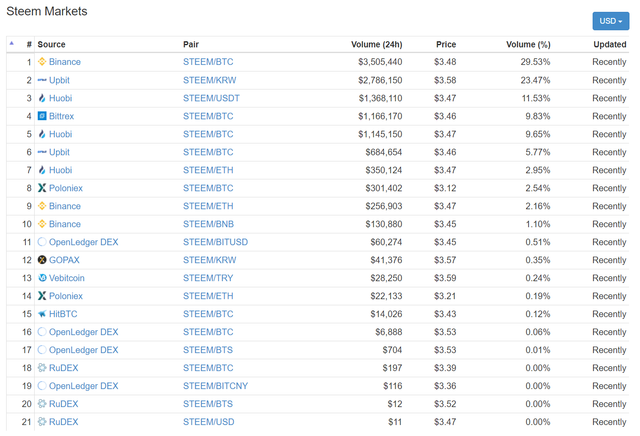
Task: Click the Poloniex icon in row 8
Action: click(42, 188)
